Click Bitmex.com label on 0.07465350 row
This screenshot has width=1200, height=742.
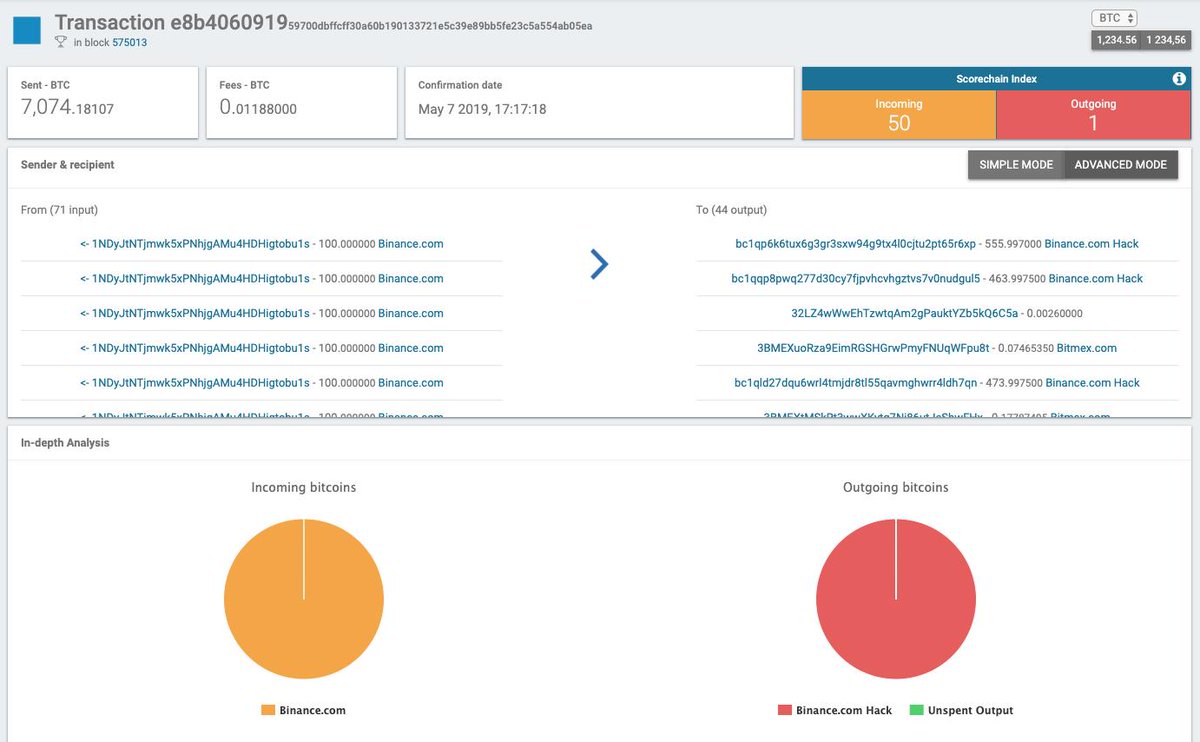(1088, 349)
